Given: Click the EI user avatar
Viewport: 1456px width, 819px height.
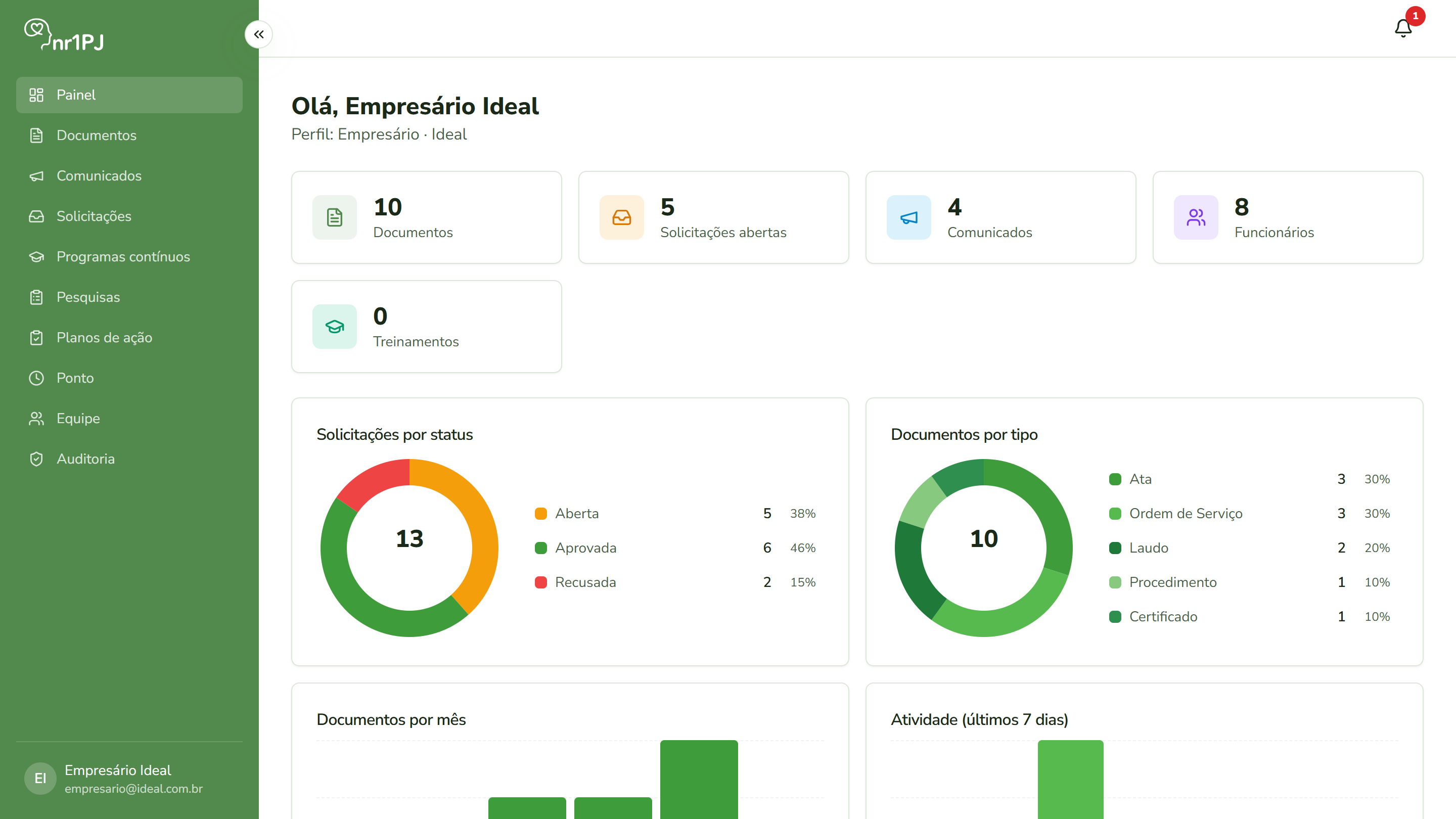Looking at the screenshot, I should (40, 779).
